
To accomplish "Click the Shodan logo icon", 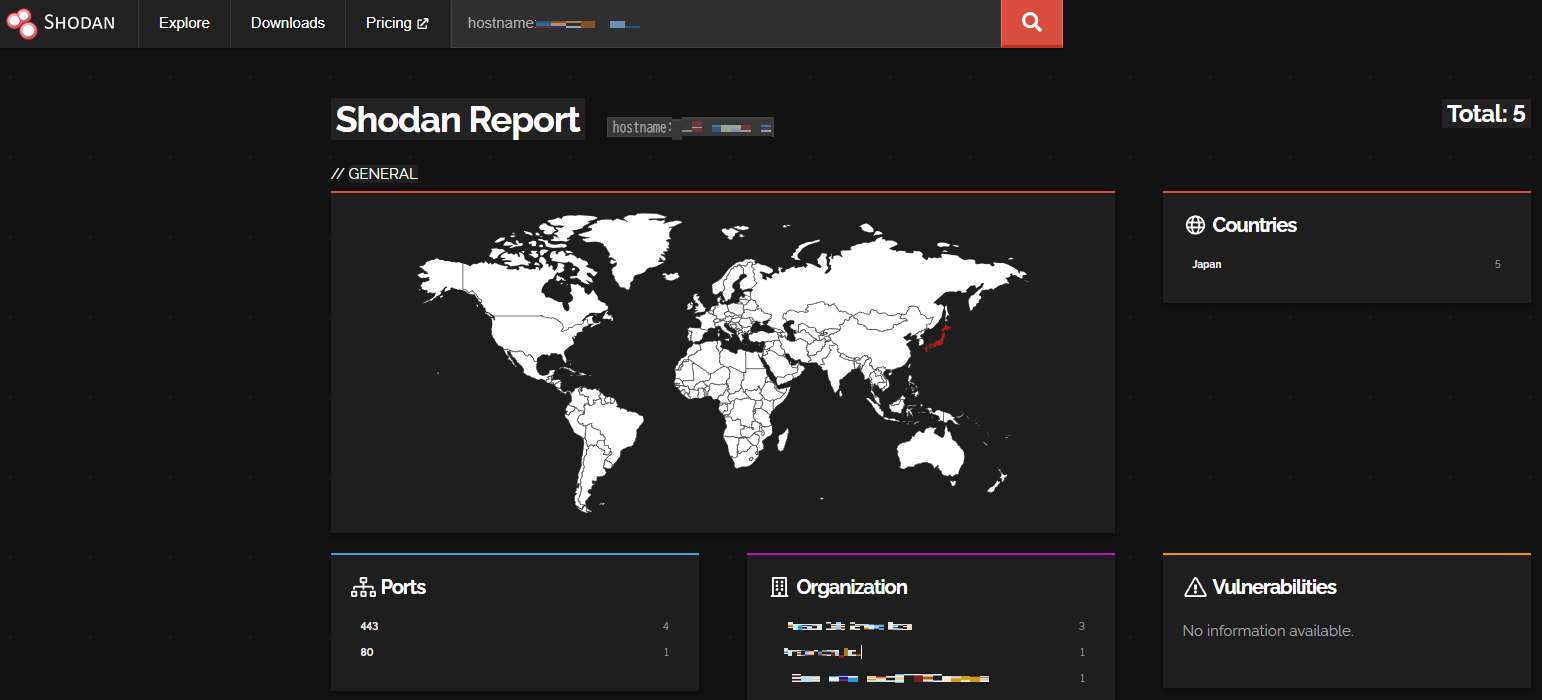I will [x=21, y=23].
